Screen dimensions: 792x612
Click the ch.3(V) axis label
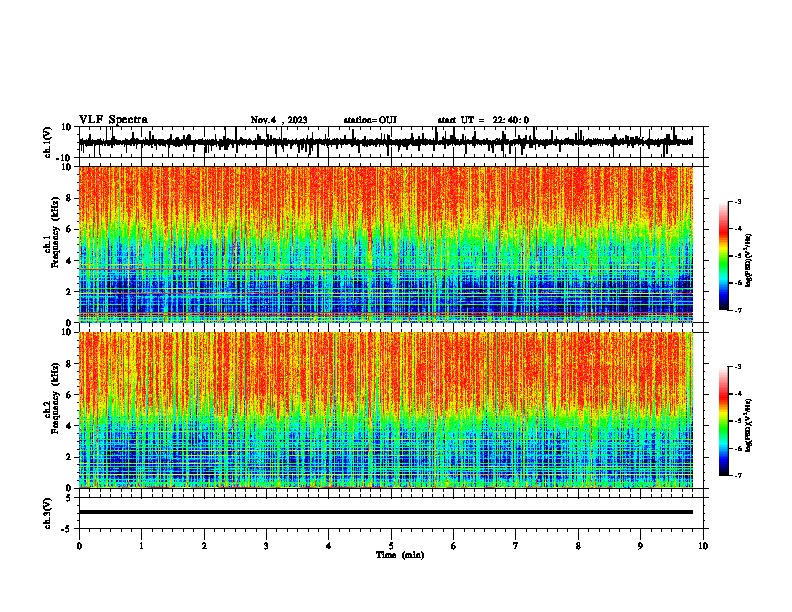(48, 513)
